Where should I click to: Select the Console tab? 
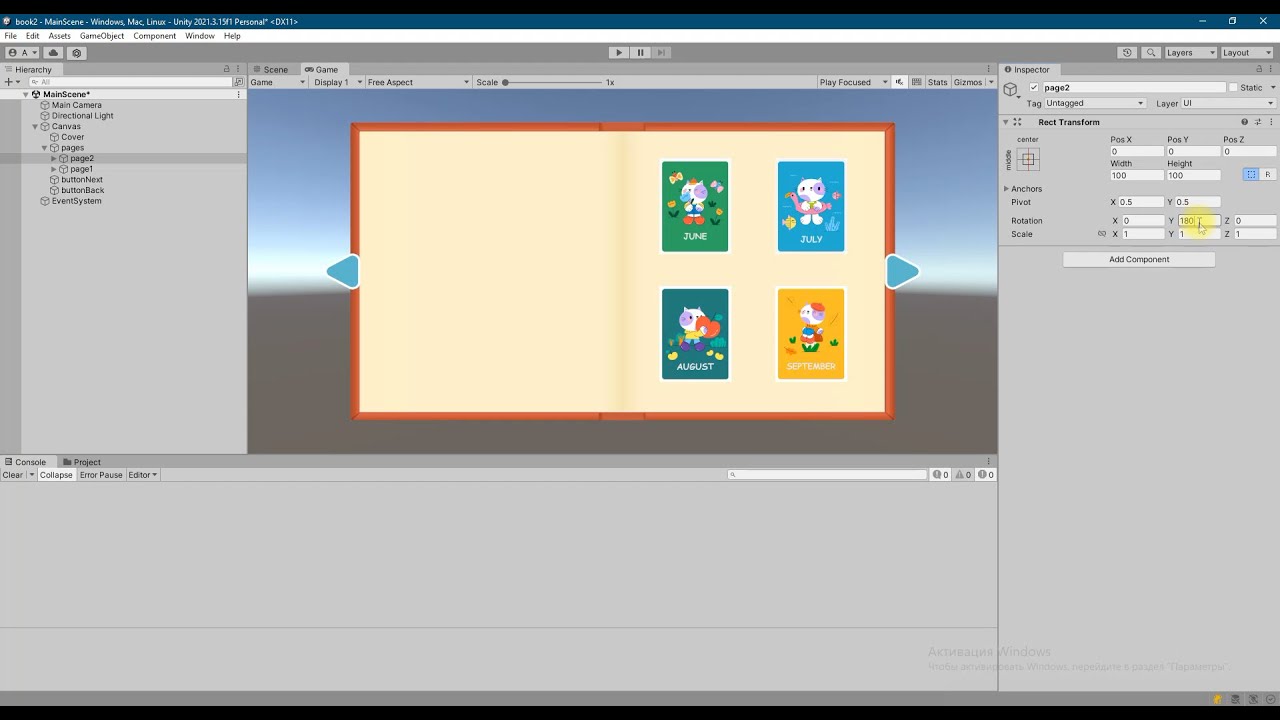25,462
